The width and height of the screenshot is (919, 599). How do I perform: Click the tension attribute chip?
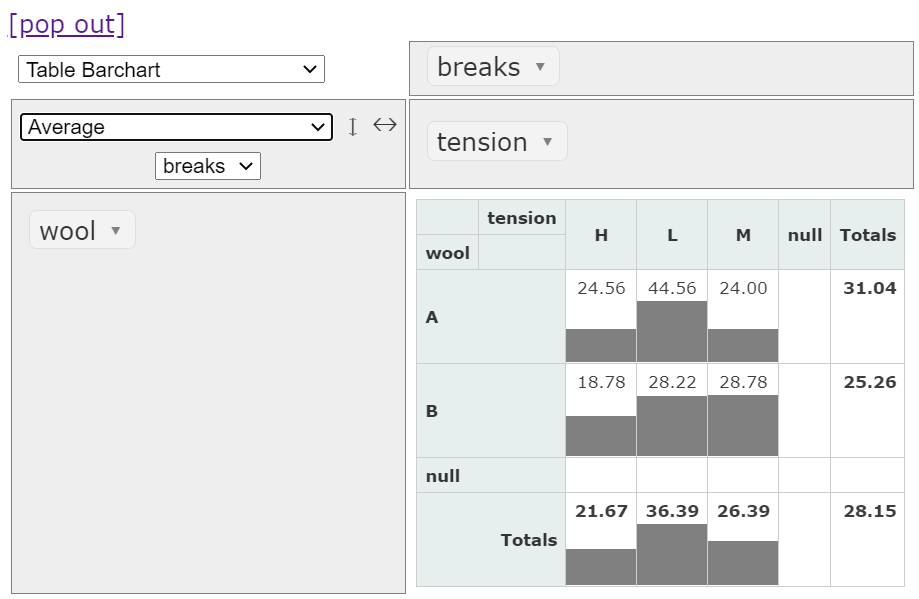coord(482,142)
